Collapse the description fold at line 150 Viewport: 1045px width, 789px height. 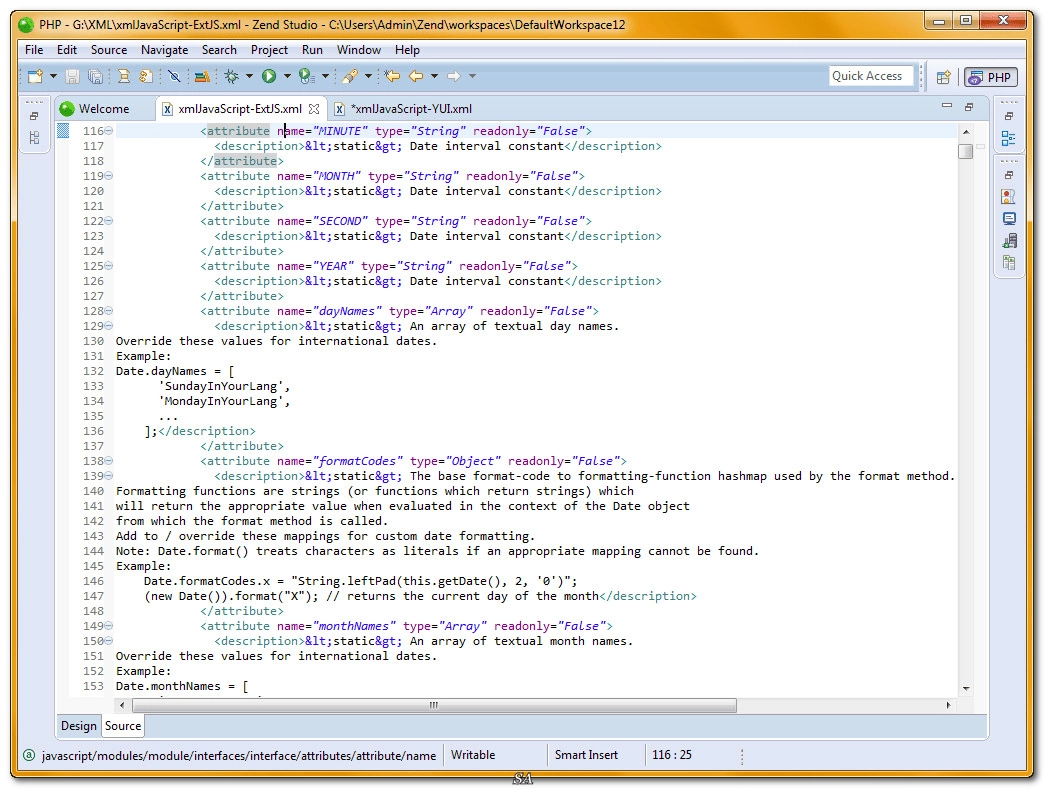pos(109,641)
